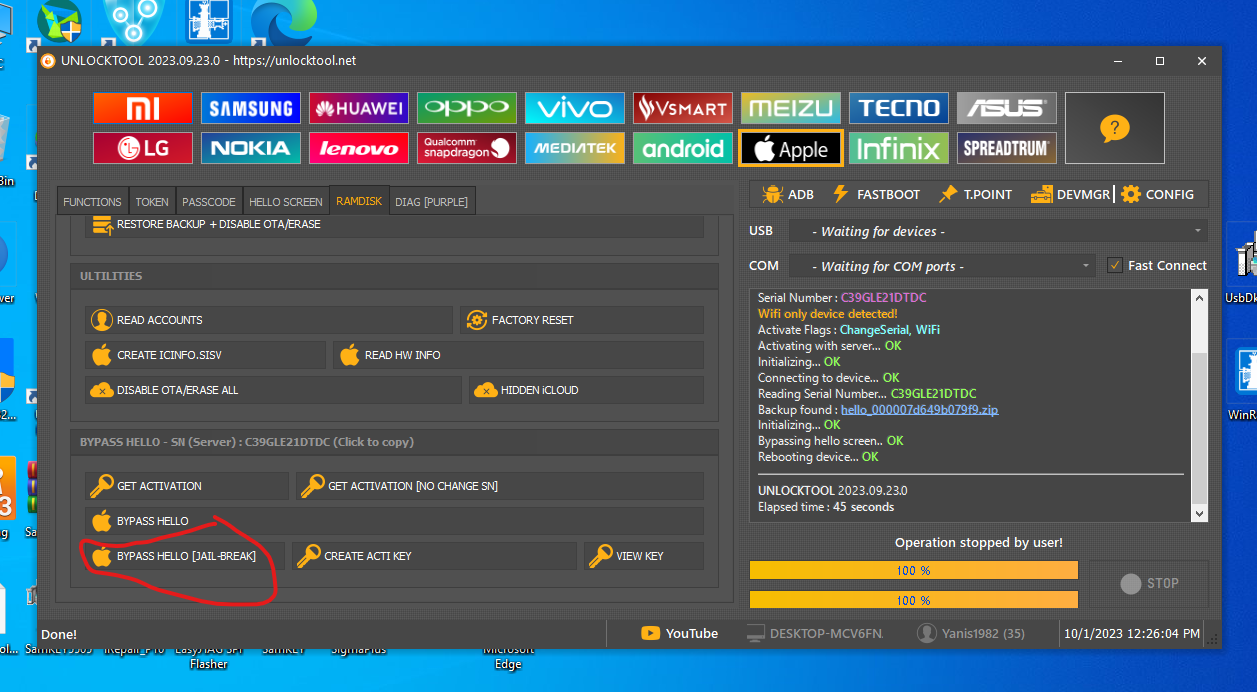Image resolution: width=1257 pixels, height=692 pixels.
Task: Open the Tecno brand tile
Action: coord(899,108)
